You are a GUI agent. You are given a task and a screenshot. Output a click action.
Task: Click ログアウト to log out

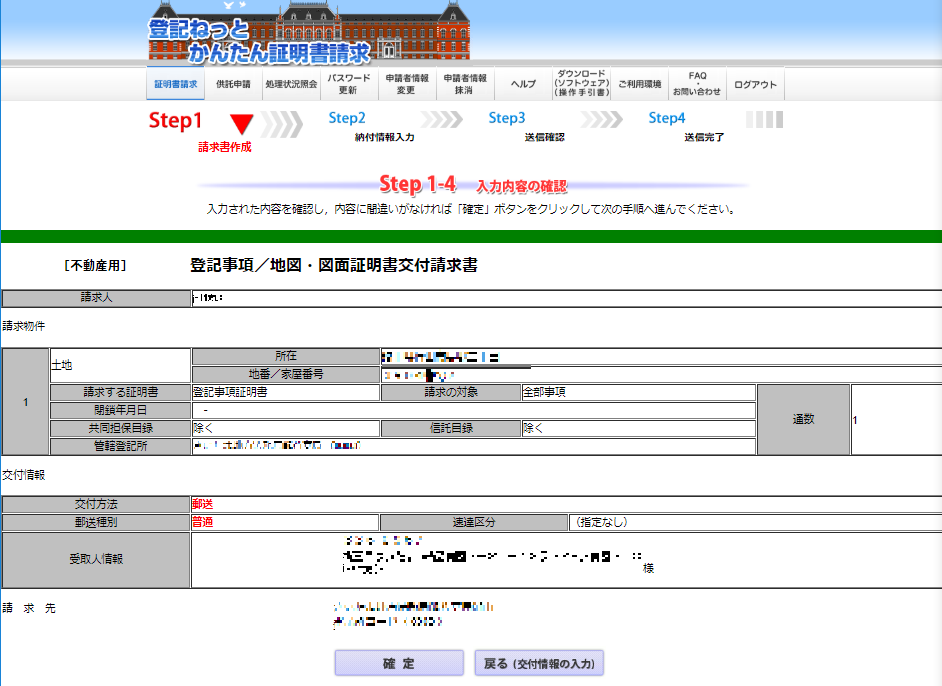point(755,85)
